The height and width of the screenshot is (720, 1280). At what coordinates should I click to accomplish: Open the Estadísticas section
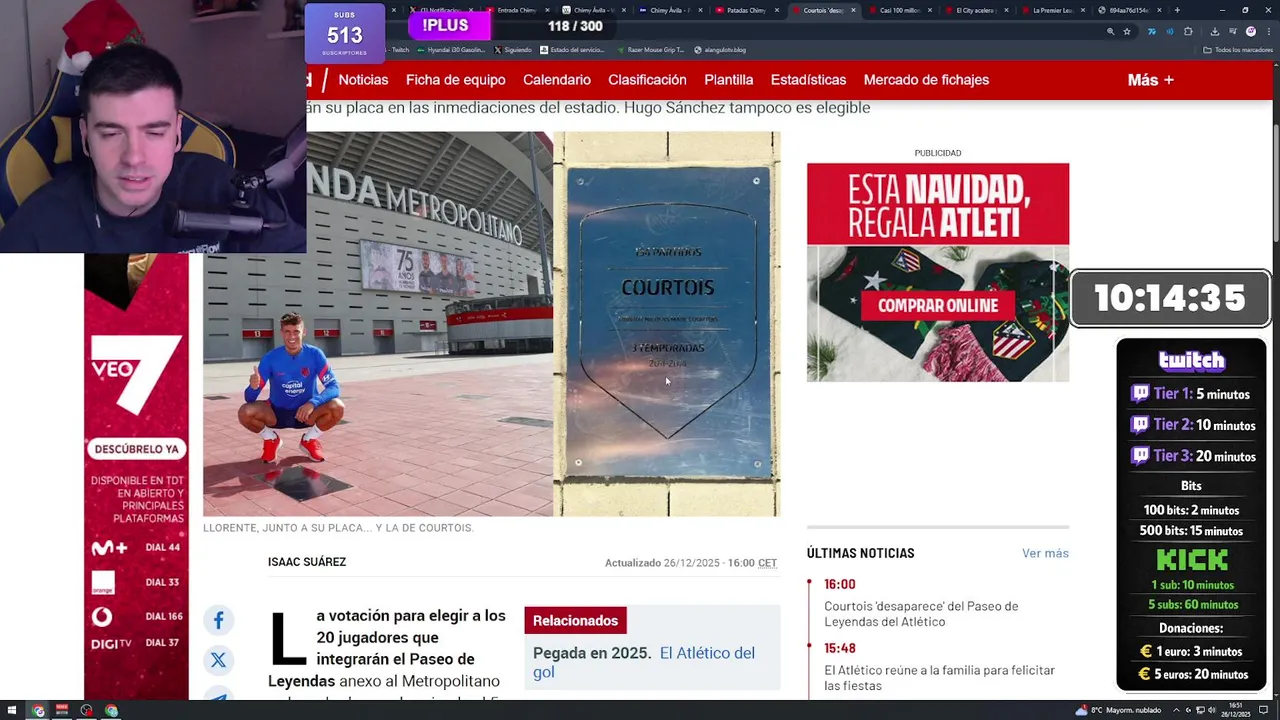click(808, 80)
